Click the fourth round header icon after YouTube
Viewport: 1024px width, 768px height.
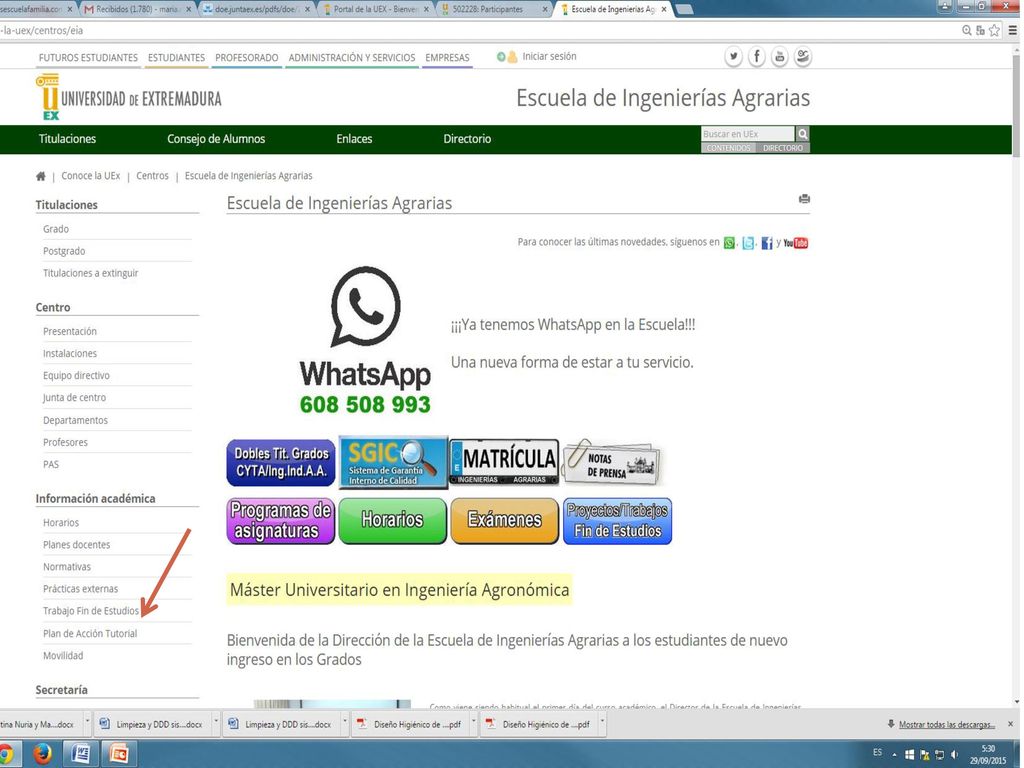(x=803, y=57)
